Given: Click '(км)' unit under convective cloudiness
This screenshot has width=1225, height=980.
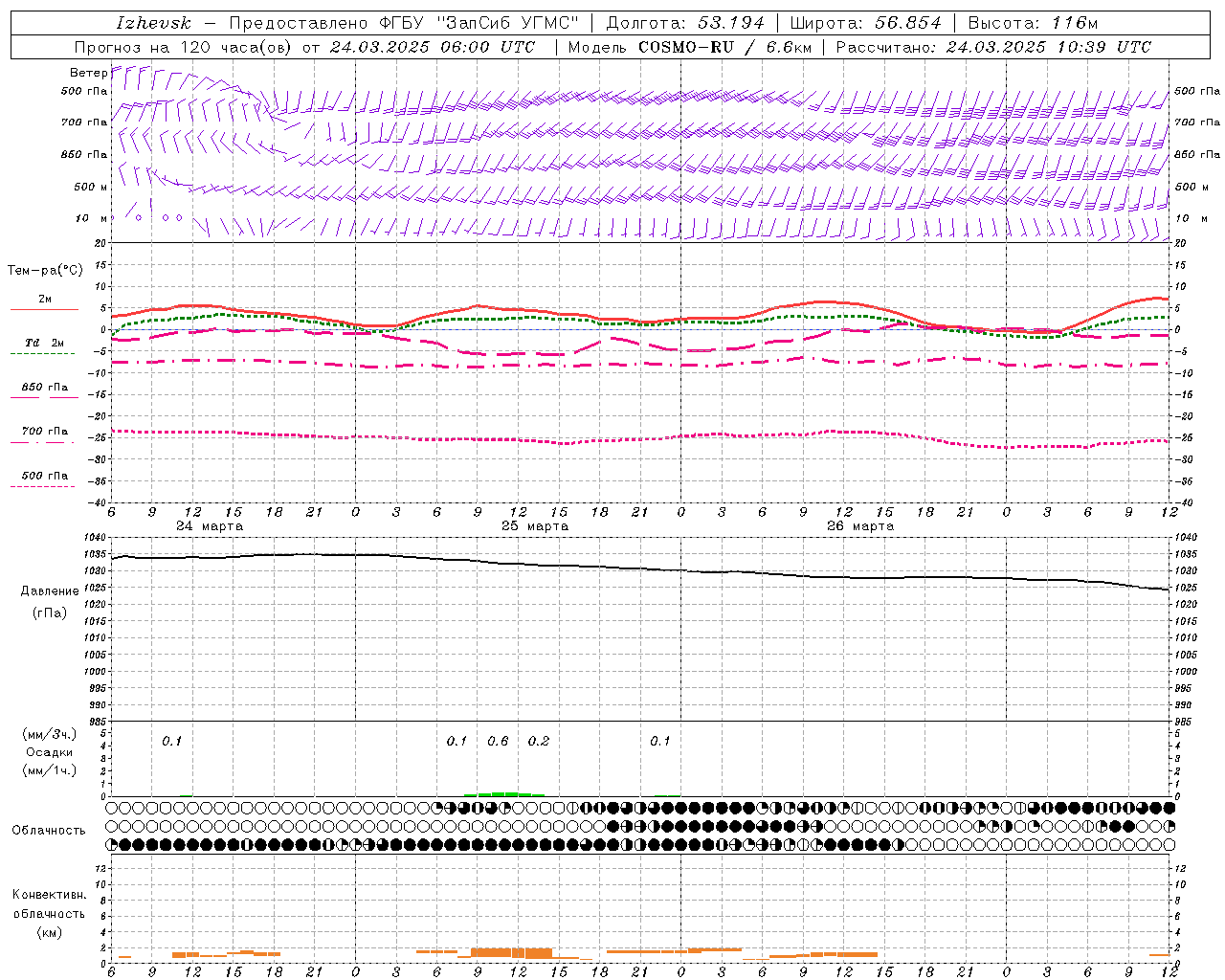Looking at the screenshot, I should tap(49, 931).
